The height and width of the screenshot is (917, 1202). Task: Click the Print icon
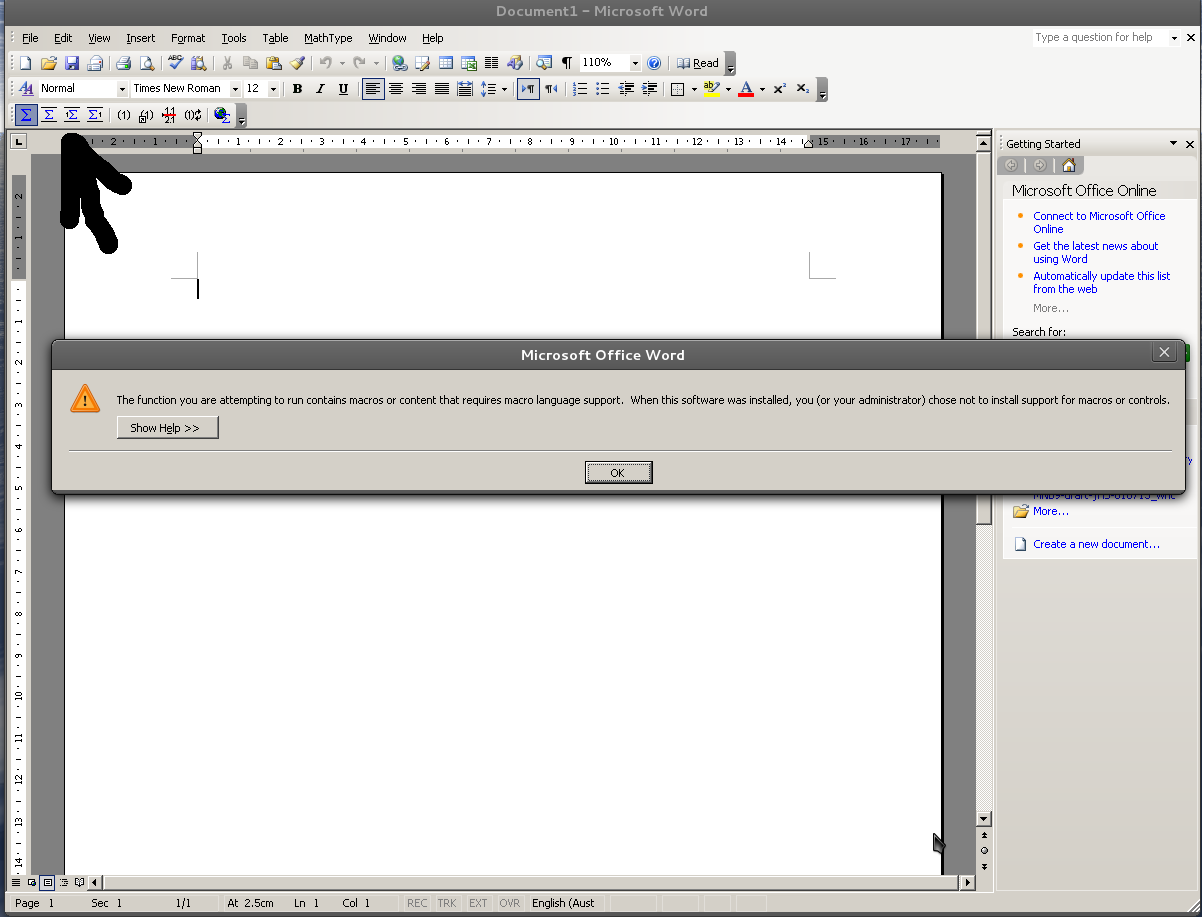[x=123, y=63]
